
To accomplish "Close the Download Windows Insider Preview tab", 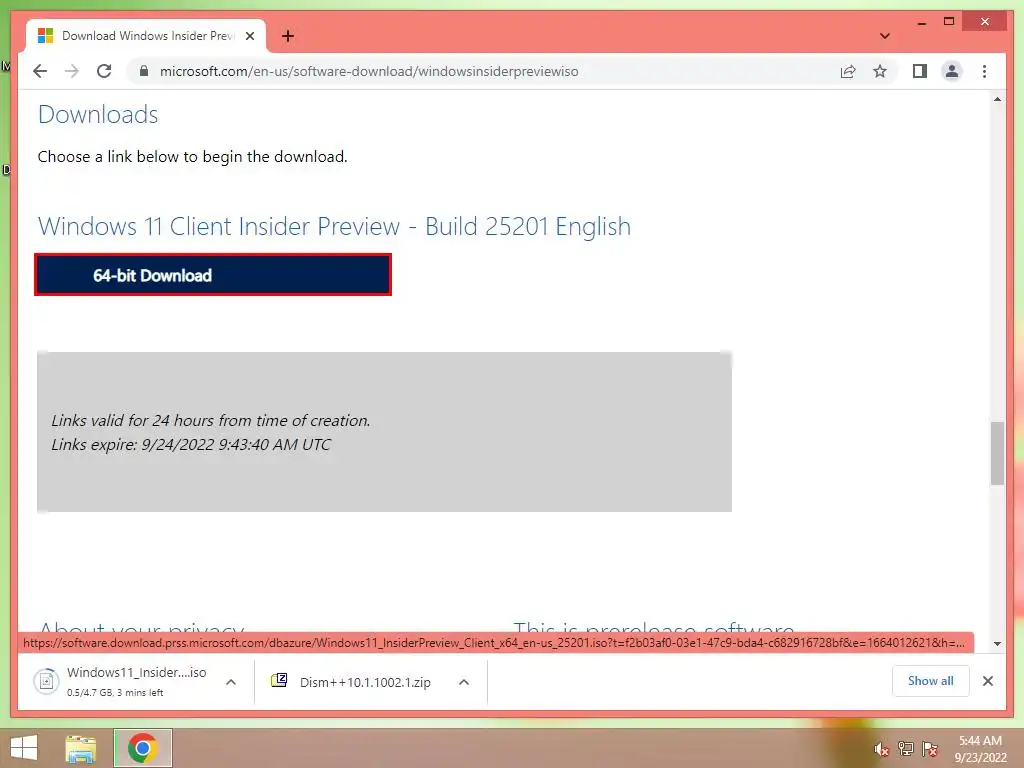I will pos(249,36).
